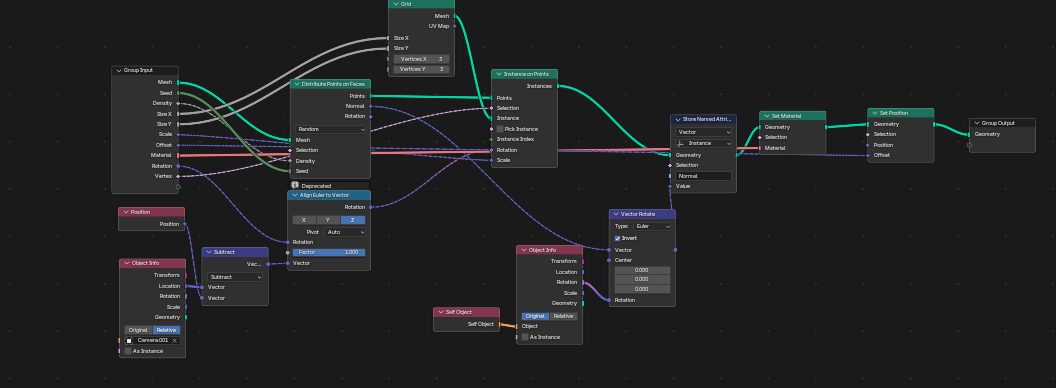Click the Material output socket on Group Input
The image size is (1056, 388).
178,156
